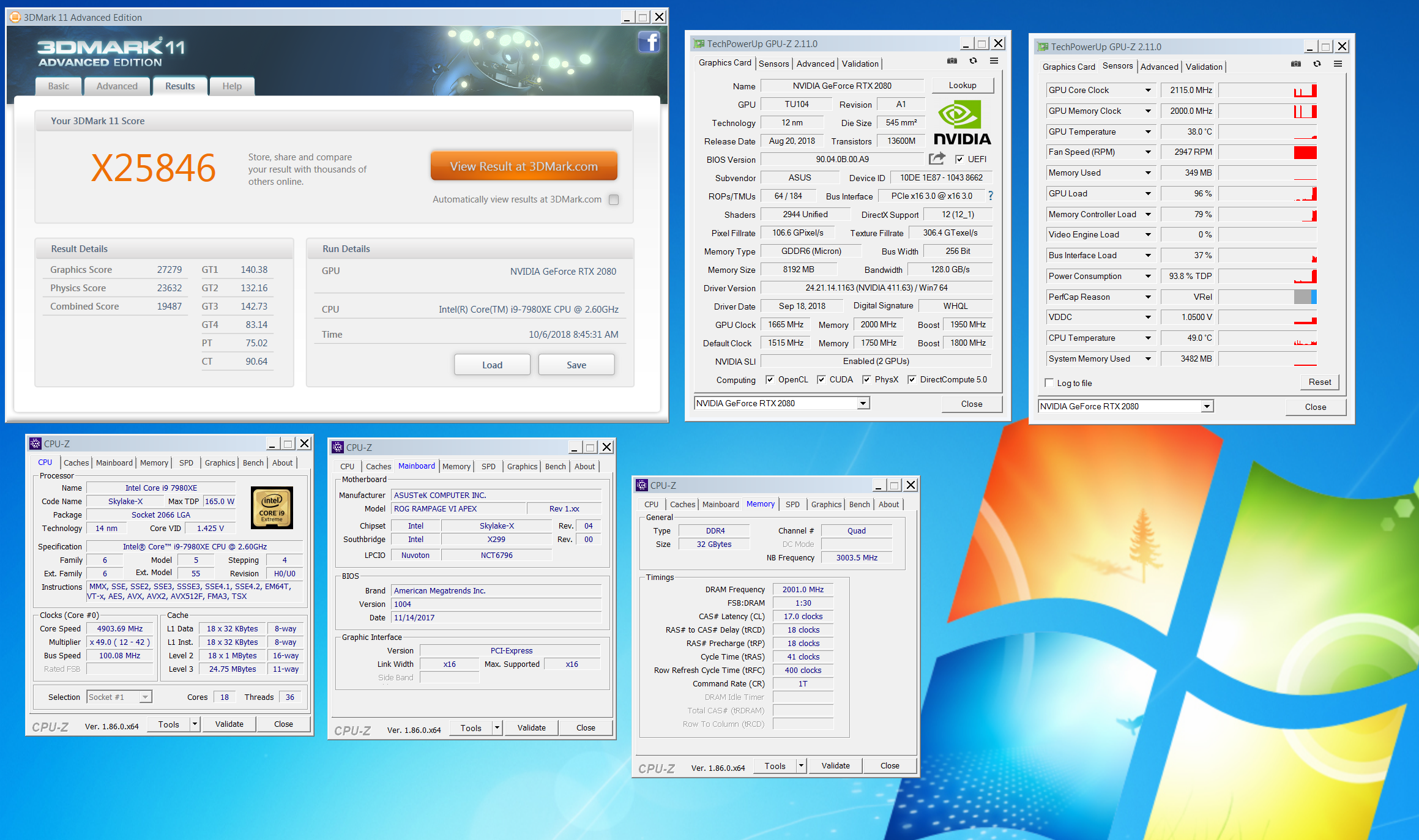
Task: Switch to the Advanced tab in 3DMark 11
Action: (117, 86)
